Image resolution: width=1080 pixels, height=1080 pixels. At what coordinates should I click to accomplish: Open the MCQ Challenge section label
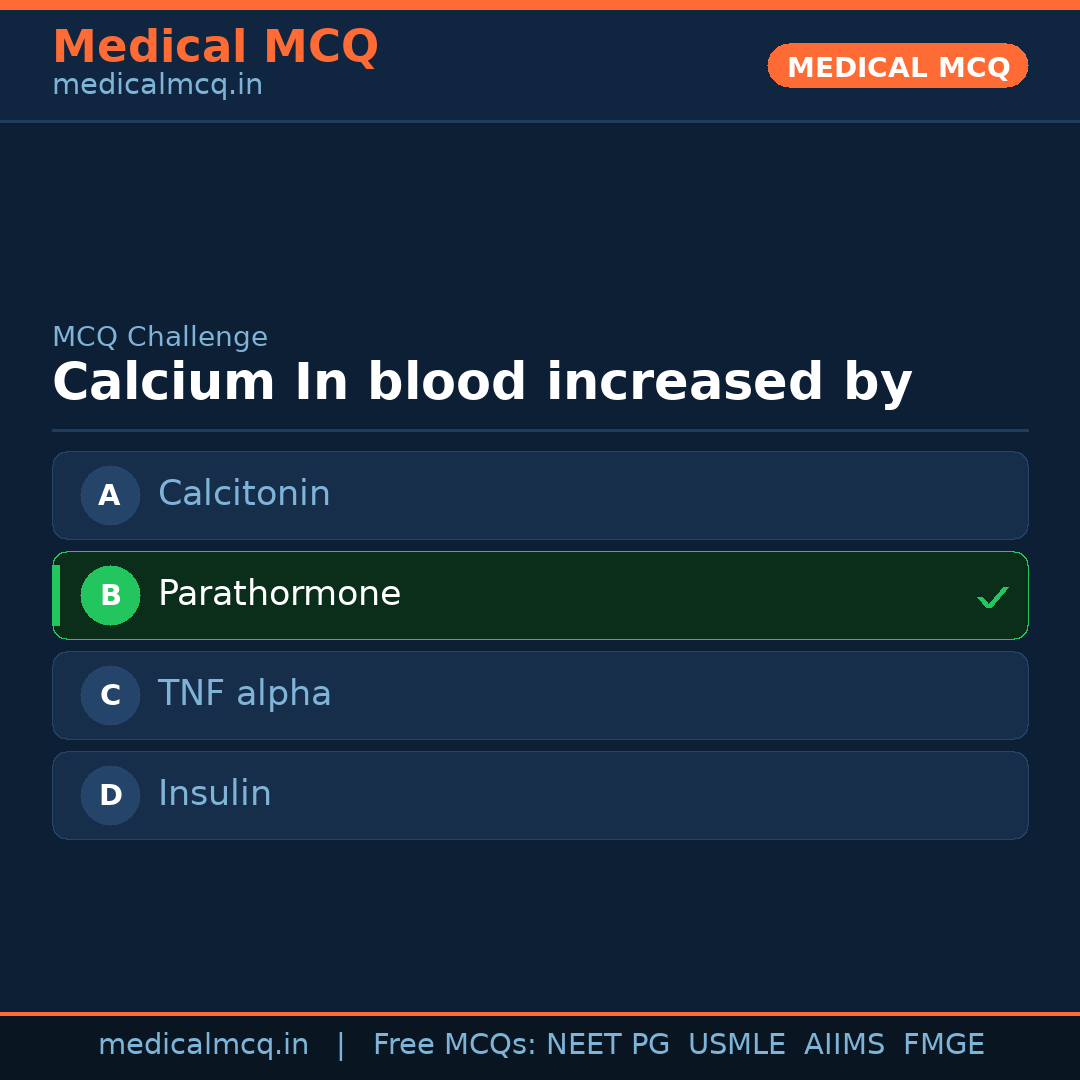click(x=160, y=337)
